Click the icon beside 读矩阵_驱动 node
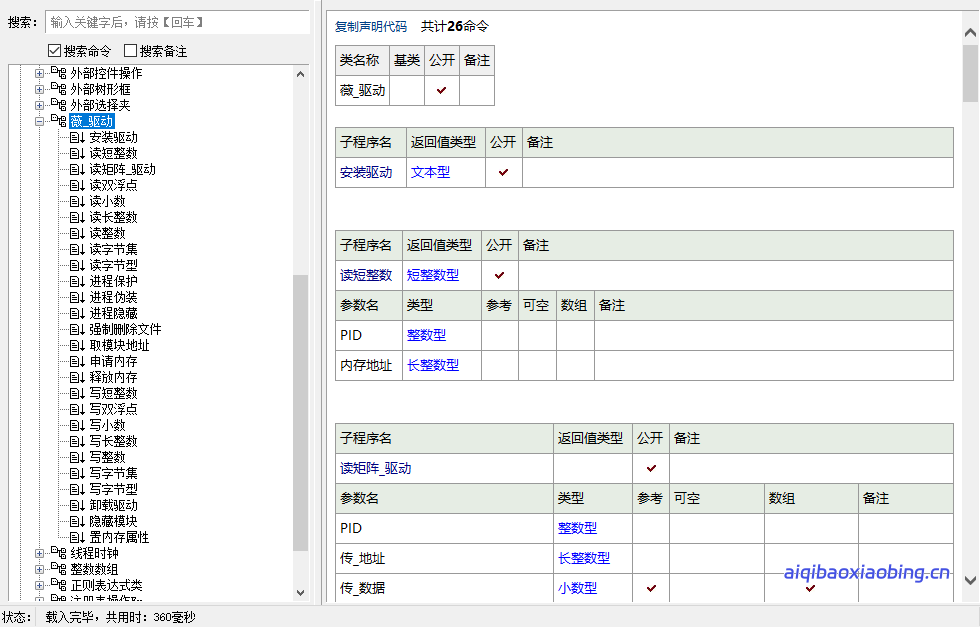 pos(77,169)
